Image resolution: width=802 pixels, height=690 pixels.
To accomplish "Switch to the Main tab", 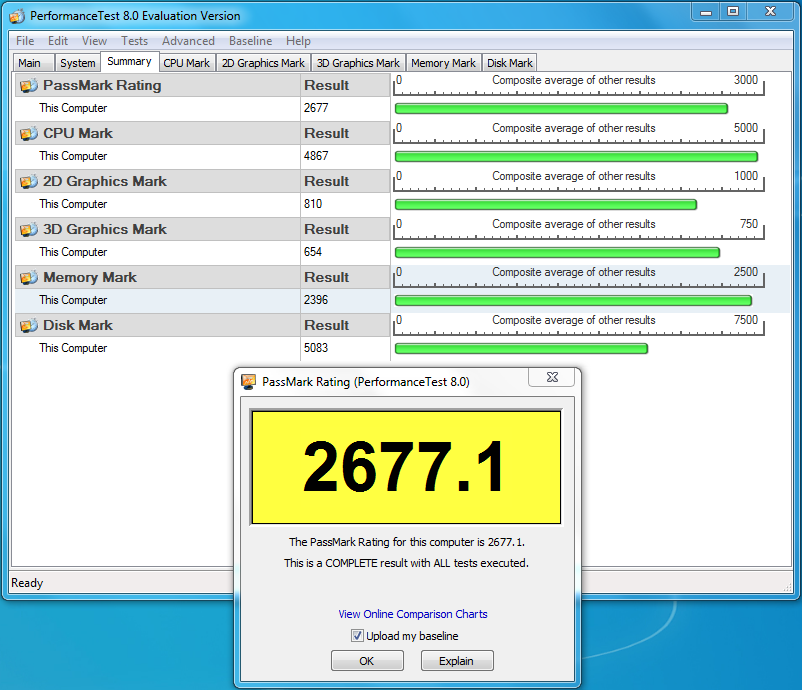I will pyautogui.click(x=33, y=63).
